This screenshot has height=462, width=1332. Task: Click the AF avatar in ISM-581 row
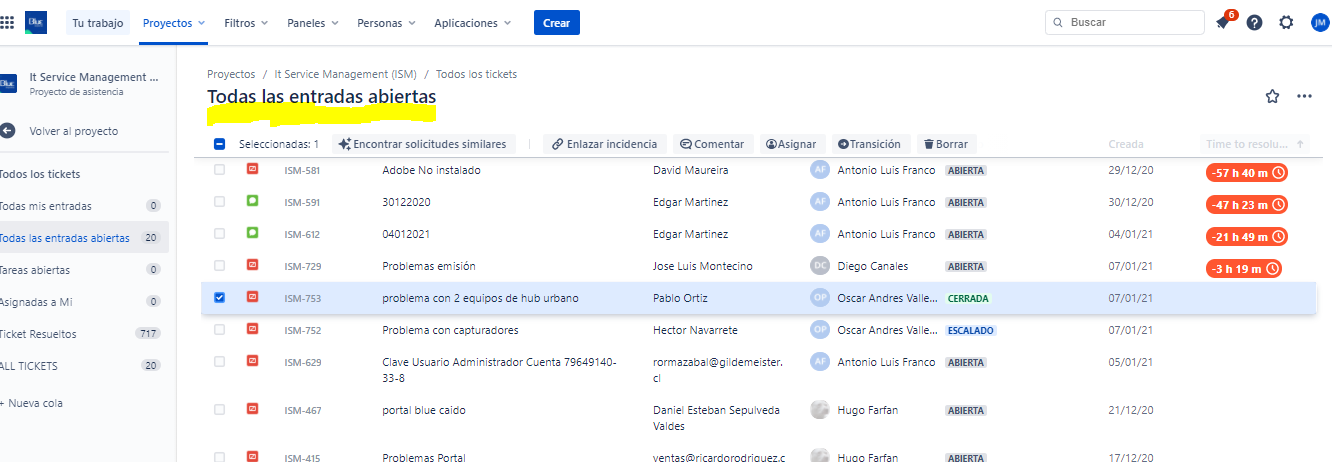pyautogui.click(x=820, y=170)
